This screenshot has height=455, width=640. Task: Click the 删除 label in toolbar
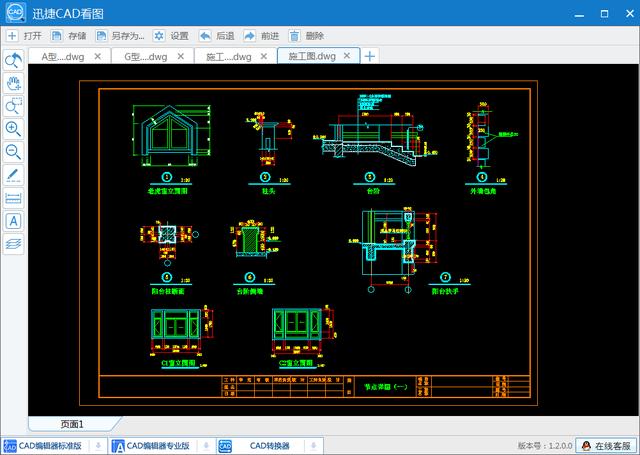[315, 36]
